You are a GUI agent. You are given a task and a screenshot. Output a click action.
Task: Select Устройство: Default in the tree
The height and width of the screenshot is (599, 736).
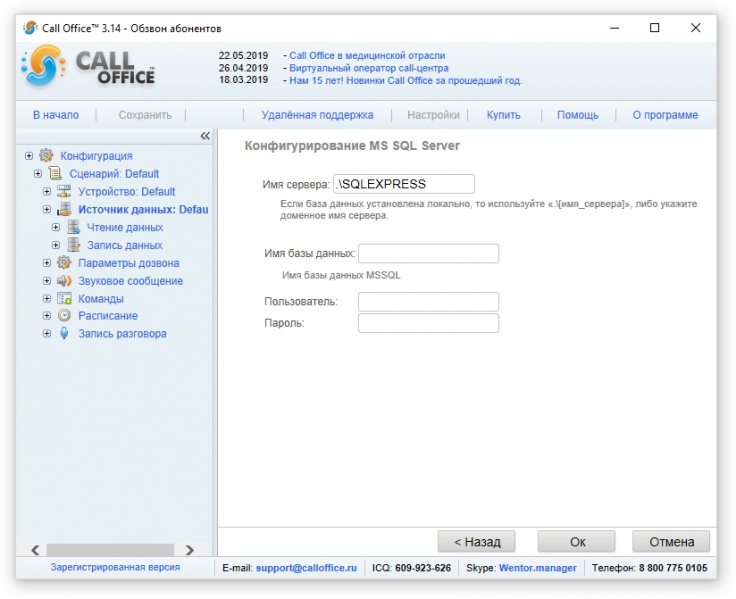[126, 192]
